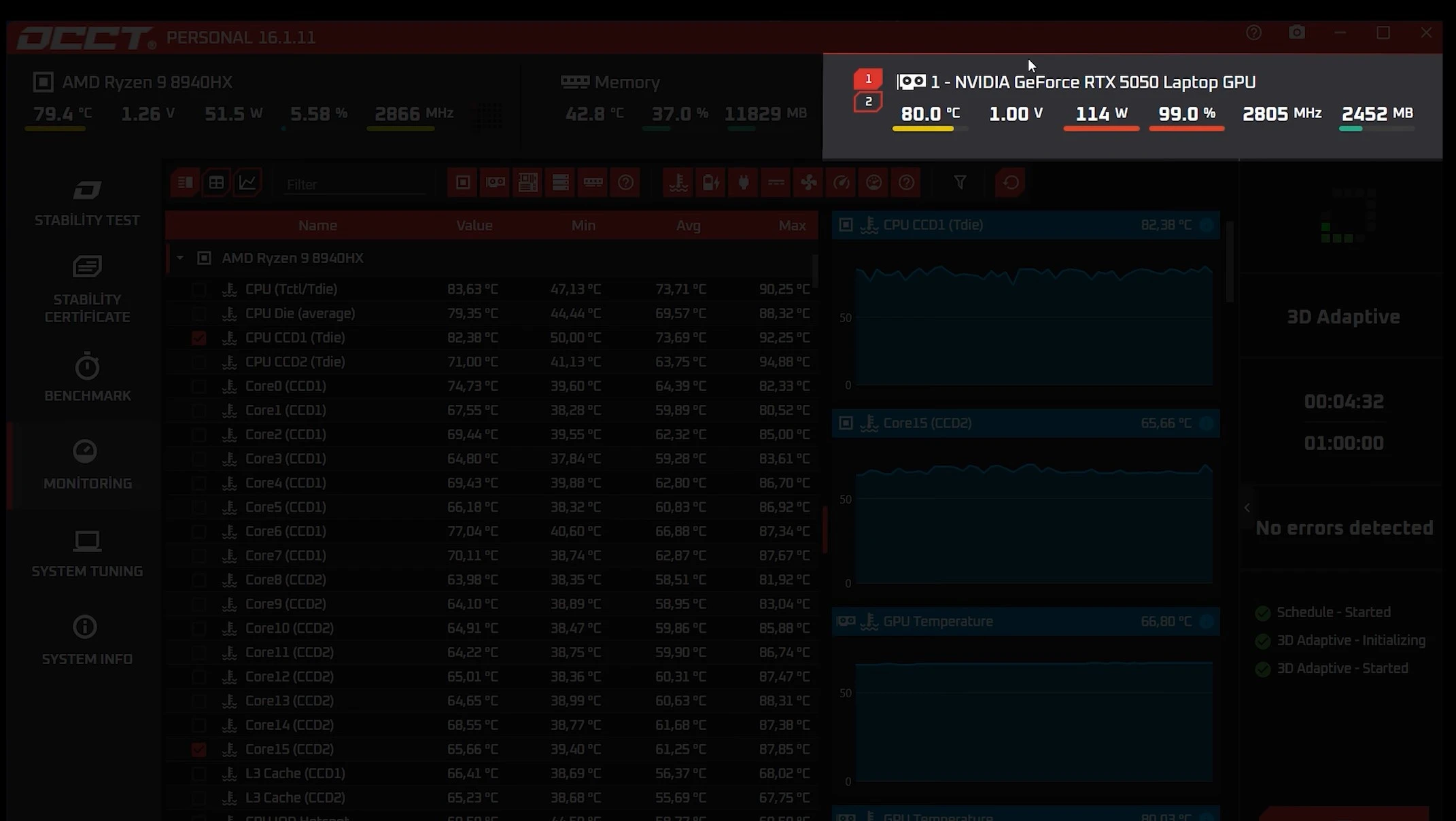Click into the Filter text field

pyautogui.click(x=353, y=184)
